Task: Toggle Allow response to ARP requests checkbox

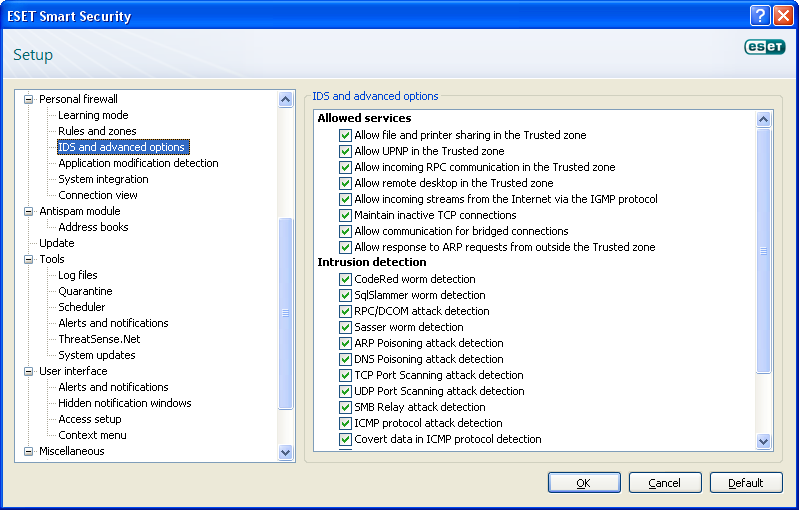Action: (x=345, y=247)
